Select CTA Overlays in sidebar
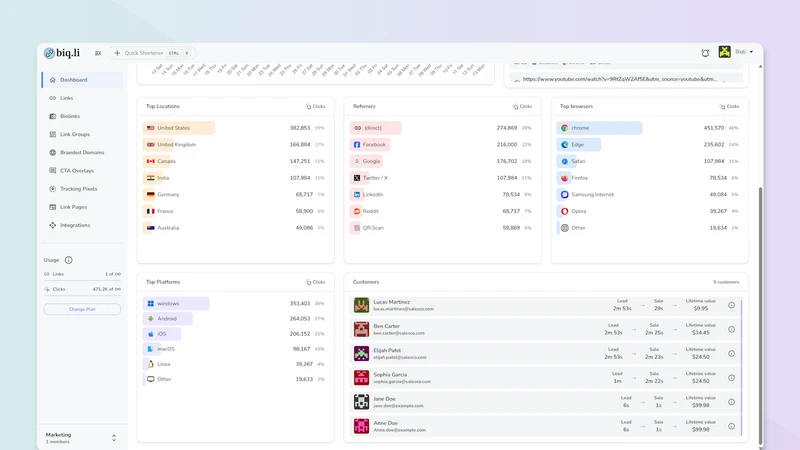Screen dimensions: 800x450 [82, 171]
